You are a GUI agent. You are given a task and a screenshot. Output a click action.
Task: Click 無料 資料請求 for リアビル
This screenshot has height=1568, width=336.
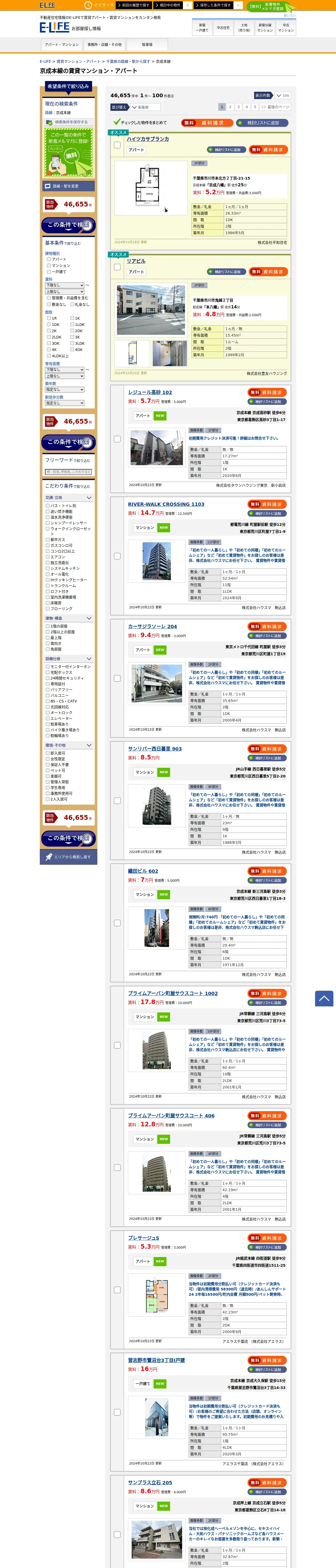268,272
